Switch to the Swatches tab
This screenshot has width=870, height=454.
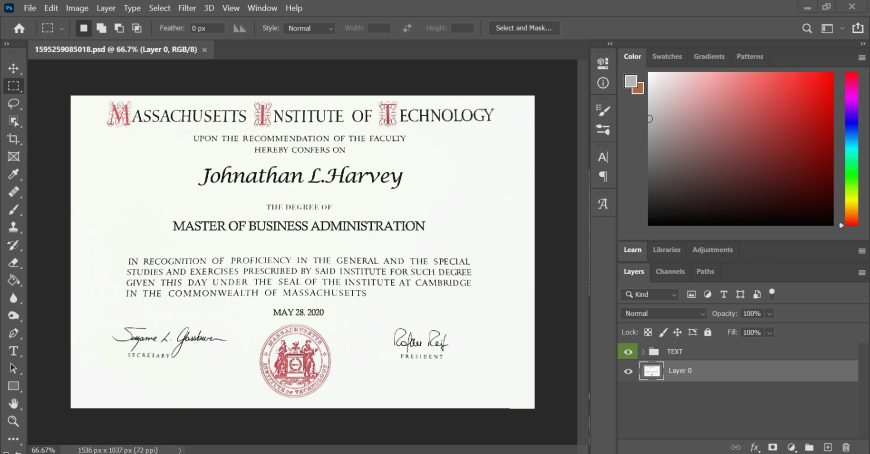(x=667, y=57)
